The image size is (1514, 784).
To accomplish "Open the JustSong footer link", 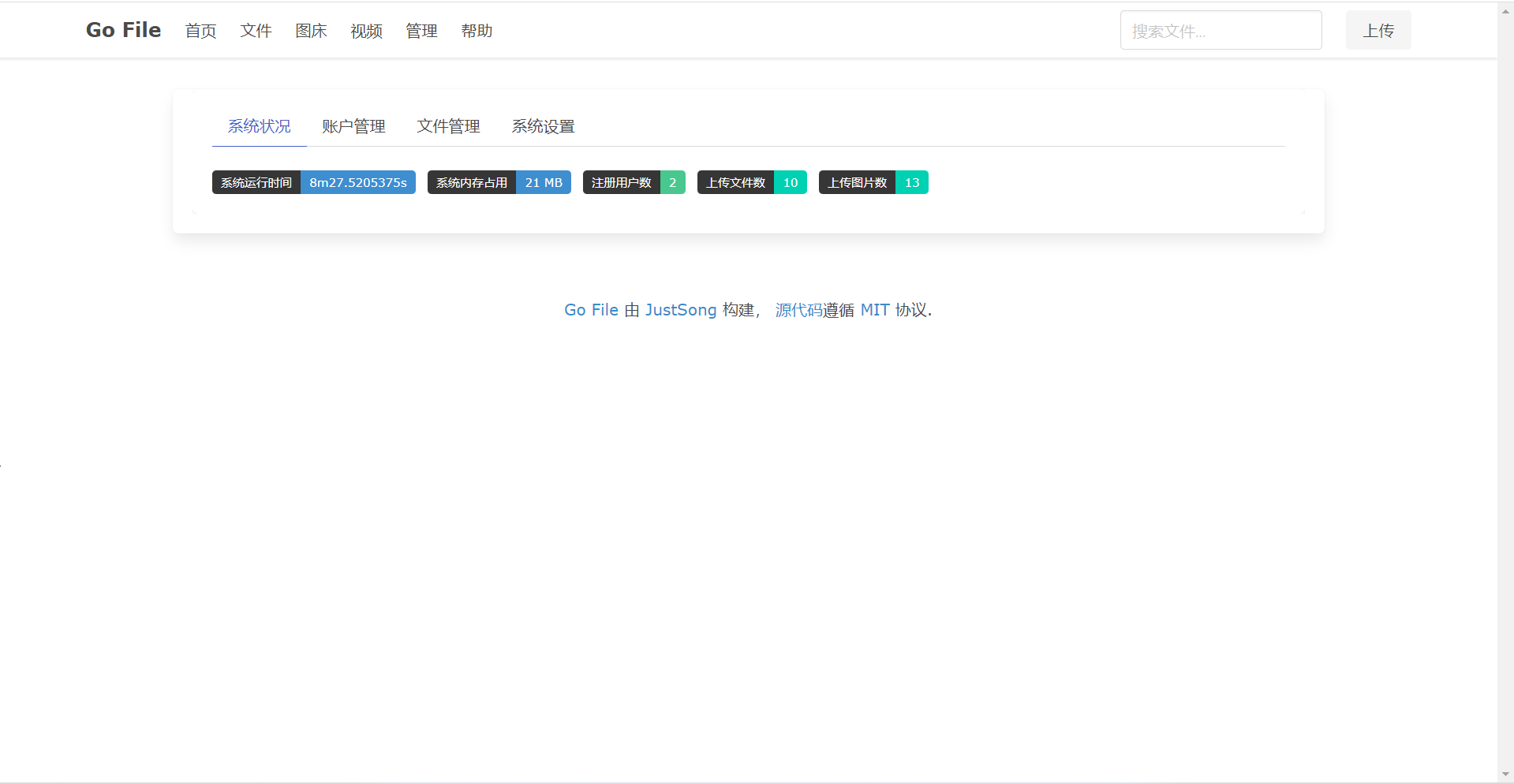I will coord(680,310).
